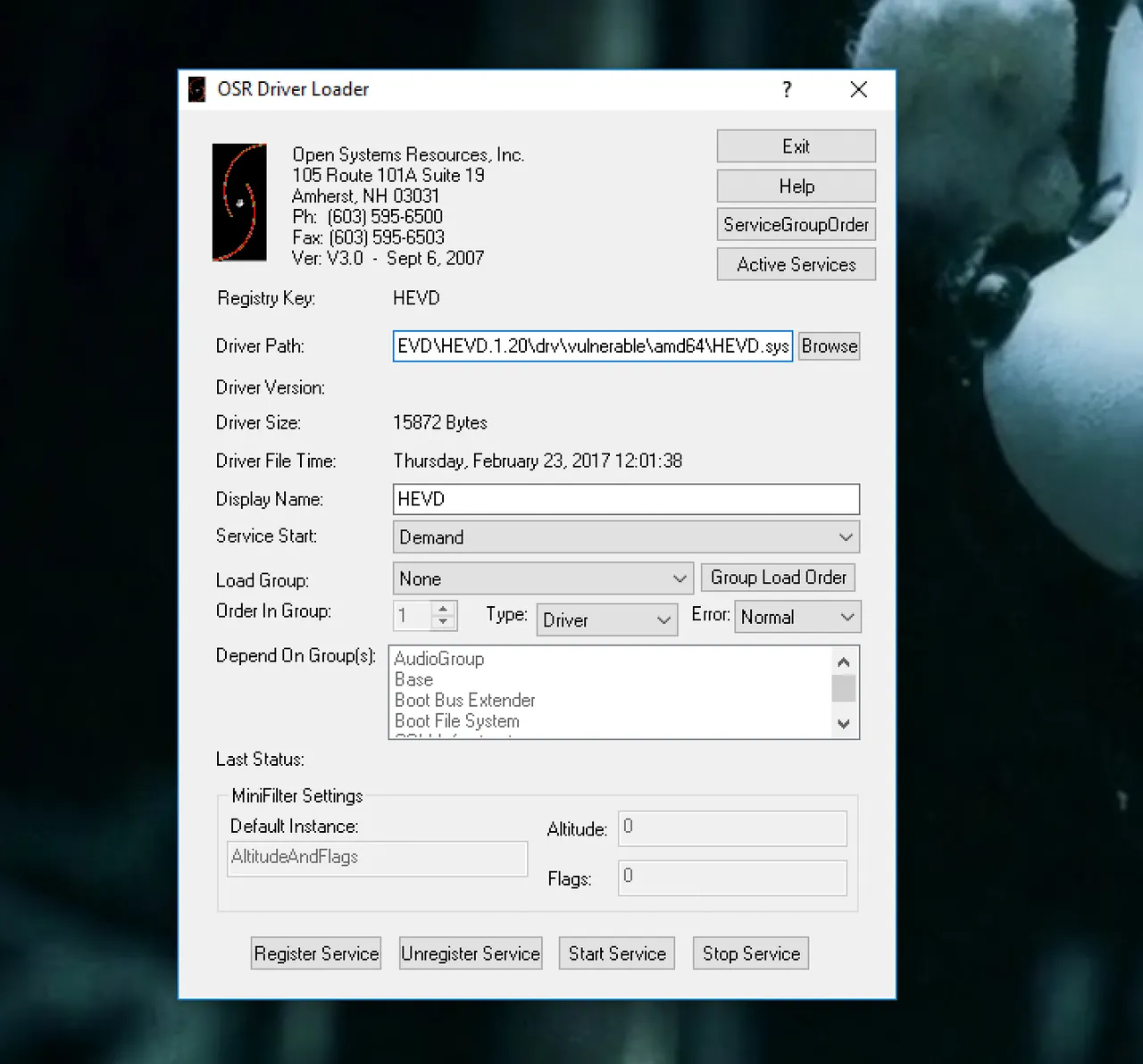The image size is (1143, 1064).
Task: Click Open Systems Resources, Inc. text
Action: [408, 154]
